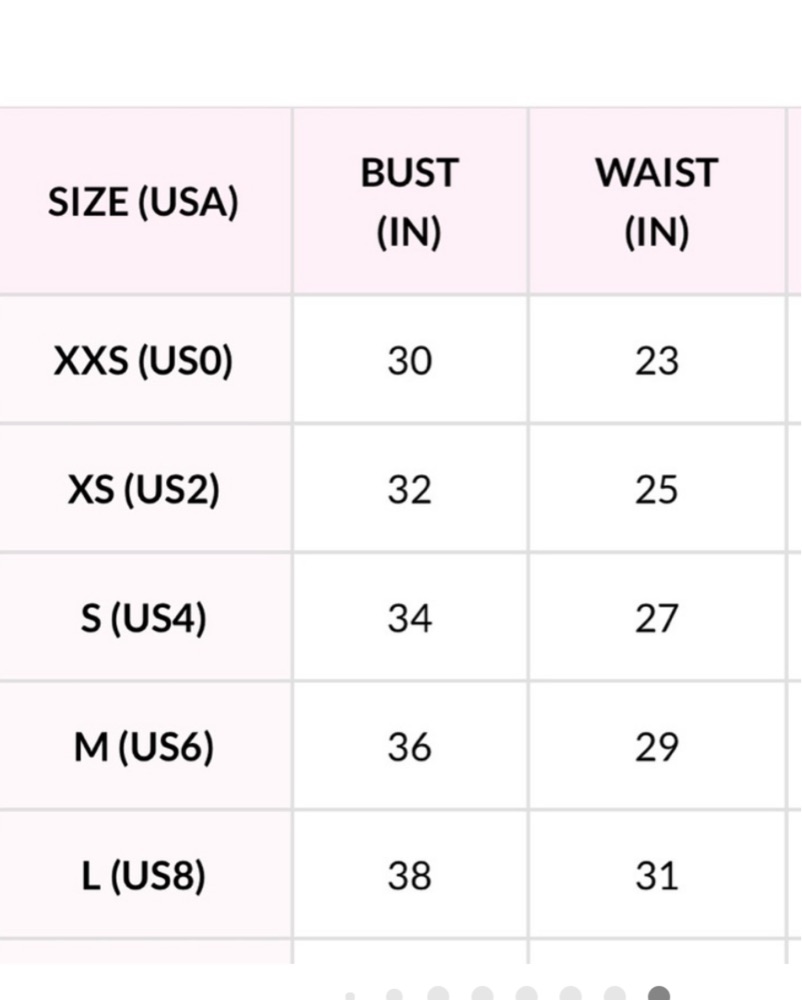Click waist value 23 in the XXS row
The width and height of the screenshot is (802, 1000).
[657, 361]
